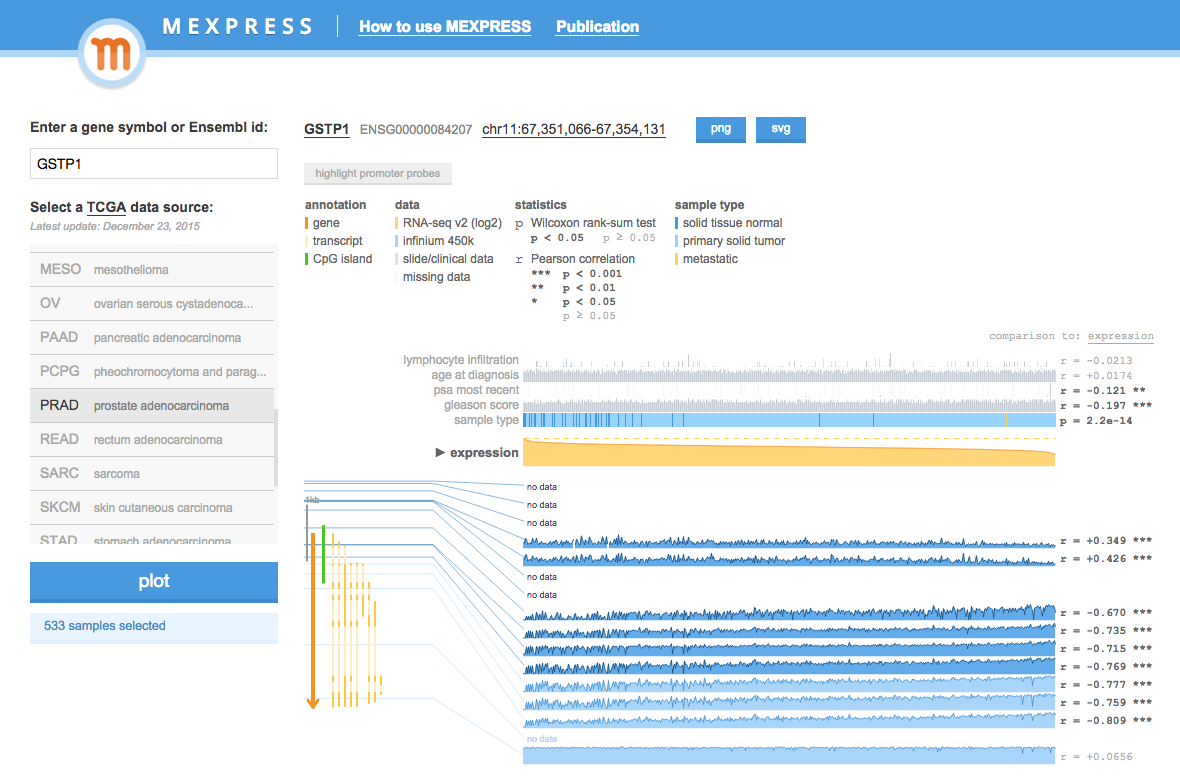Enable highlight promoter probes
This screenshot has height=780, width=1180.
(378, 173)
